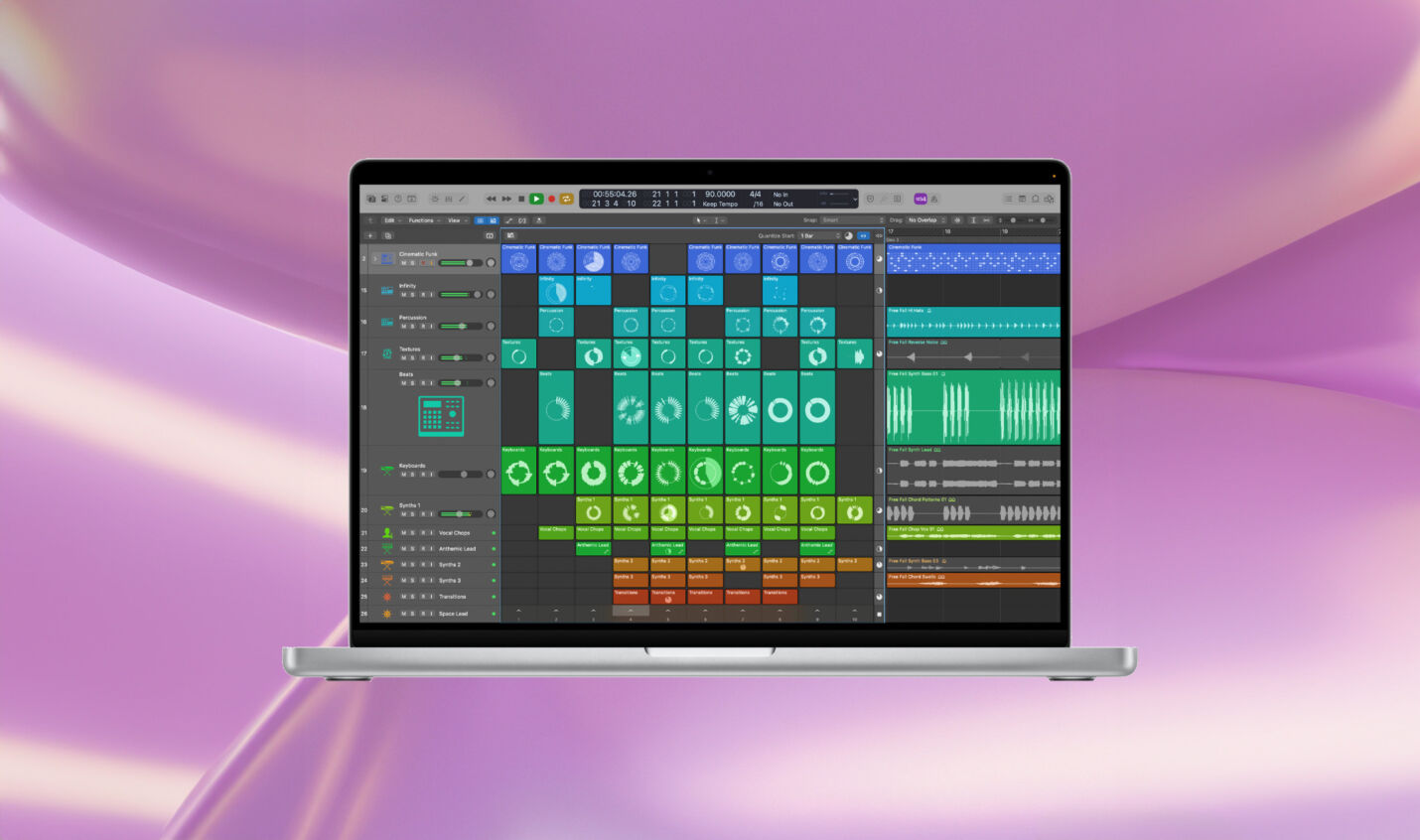The image size is (1420, 840).
Task: Click the drum machine icon on Beats track
Action: point(441,415)
